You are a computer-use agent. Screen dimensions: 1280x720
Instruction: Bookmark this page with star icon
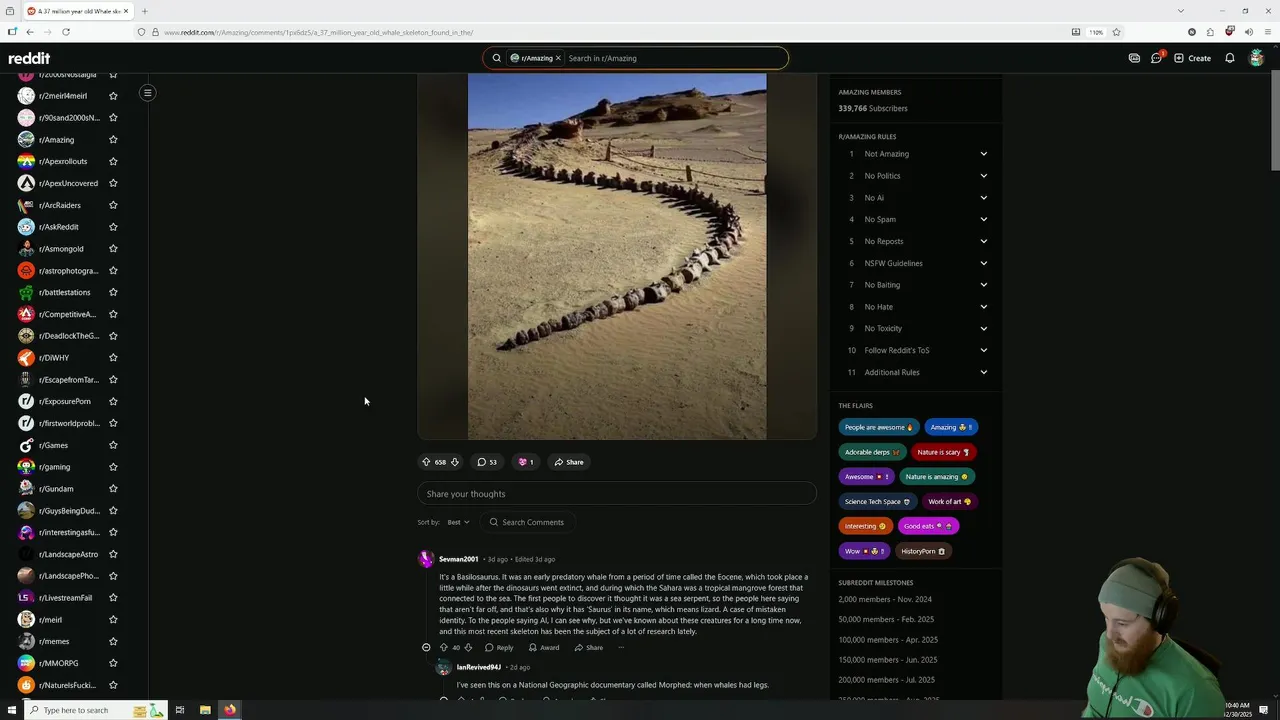(x=1116, y=32)
